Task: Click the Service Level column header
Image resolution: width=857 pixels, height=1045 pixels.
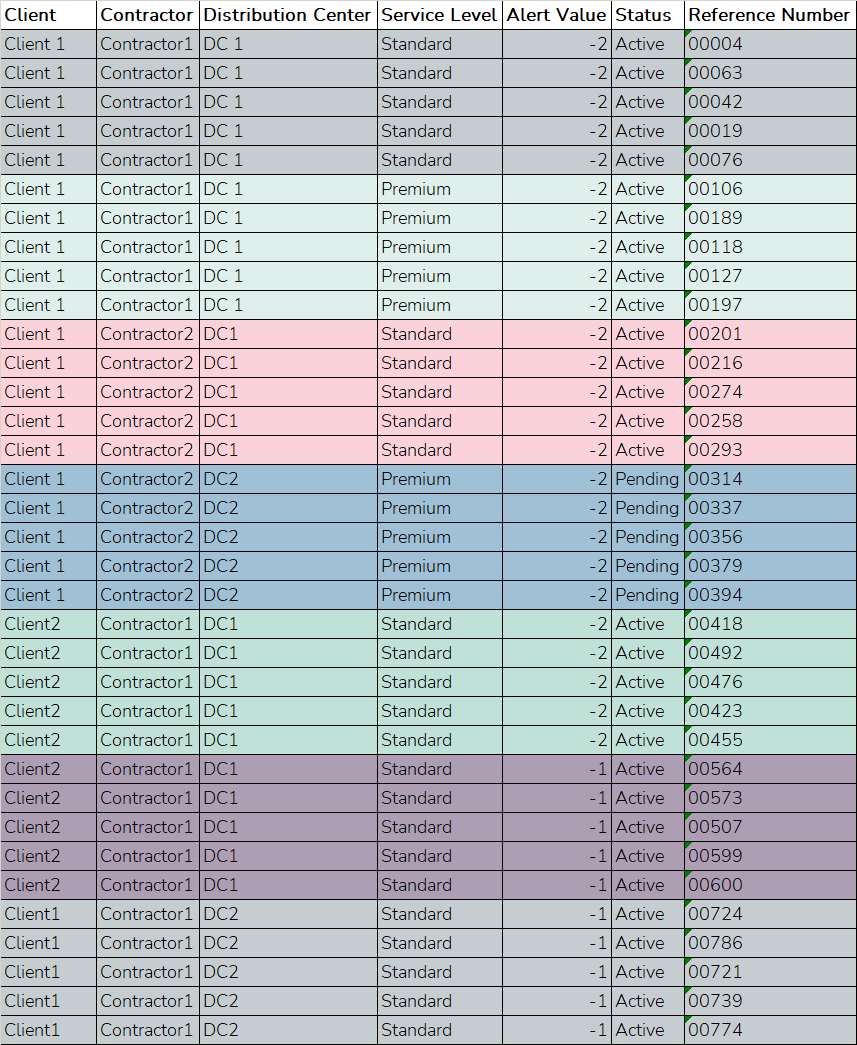Action: (439, 15)
